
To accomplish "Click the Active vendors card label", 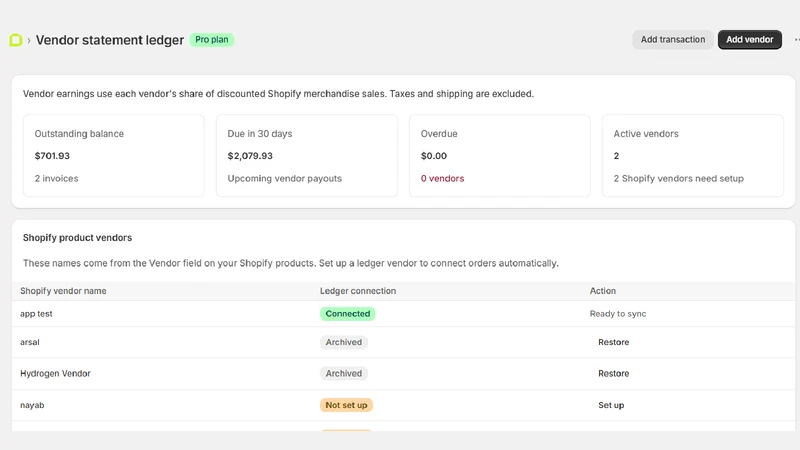I will click(x=646, y=134).
